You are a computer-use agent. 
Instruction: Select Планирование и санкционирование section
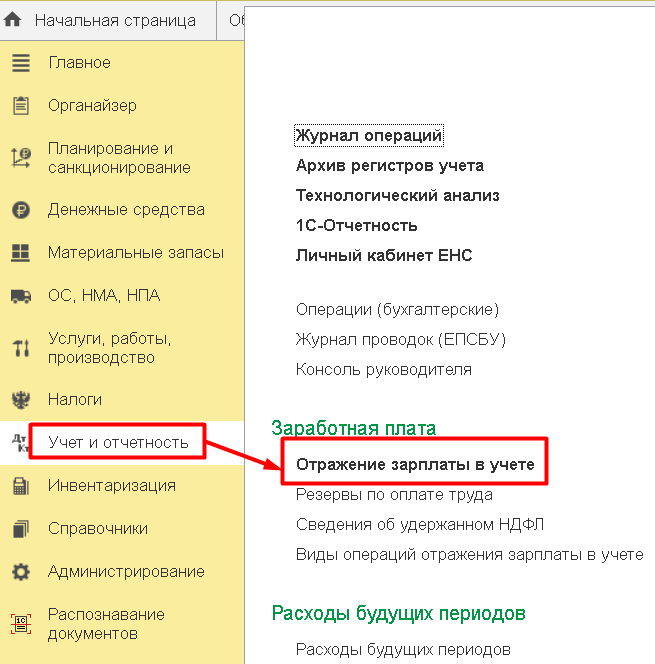click(x=119, y=158)
